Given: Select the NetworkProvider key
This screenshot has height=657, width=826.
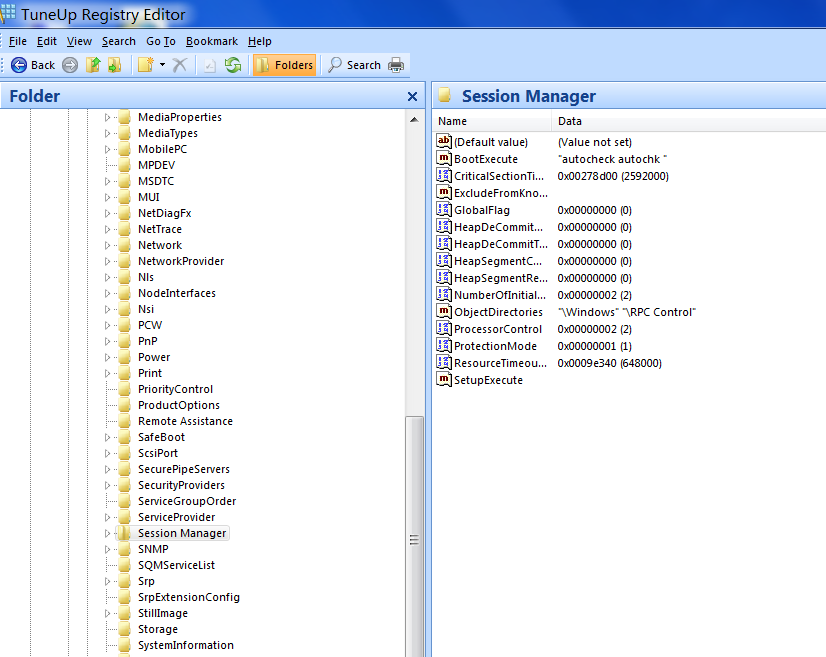Looking at the screenshot, I should point(181,261).
